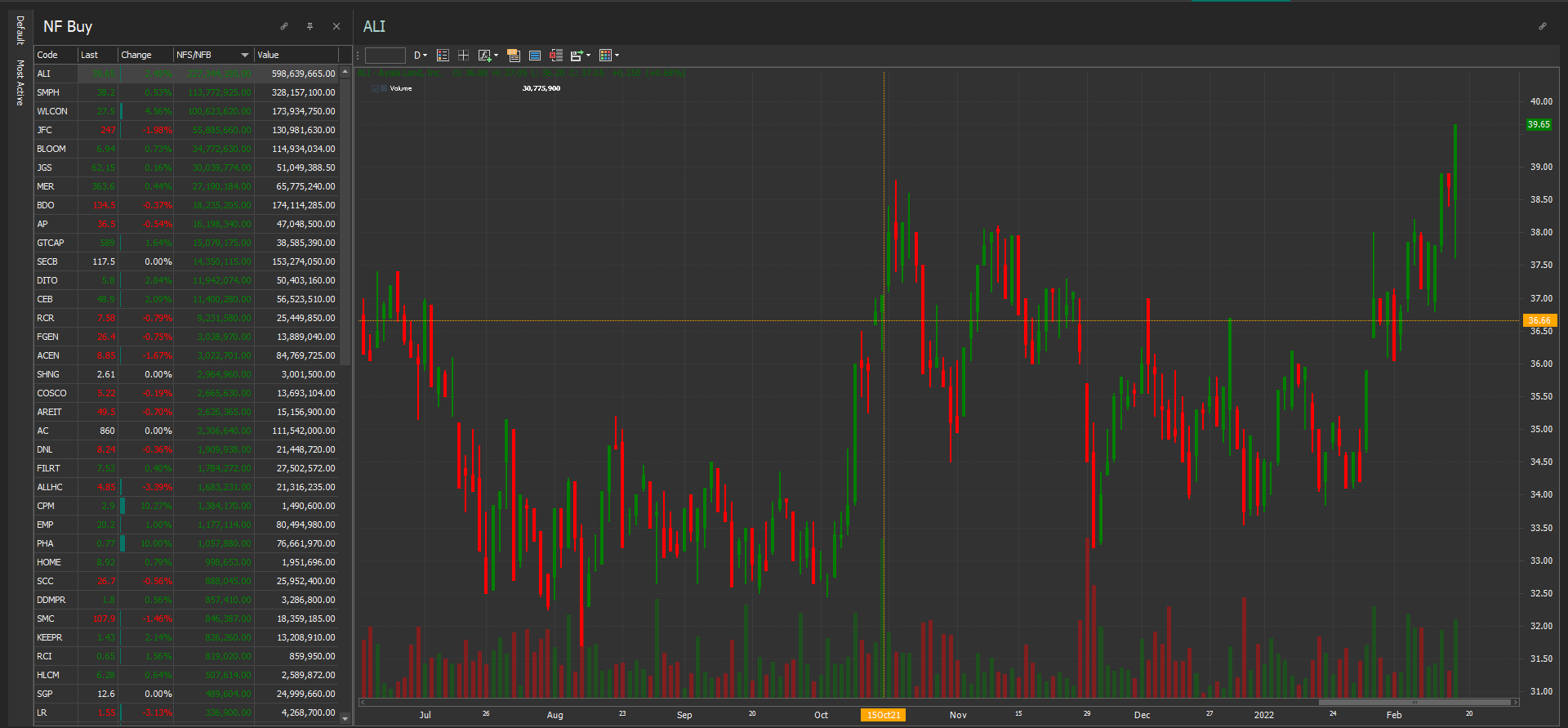Click the Volume color swatch in legend
The width and height of the screenshot is (1568, 728).
pos(384,88)
